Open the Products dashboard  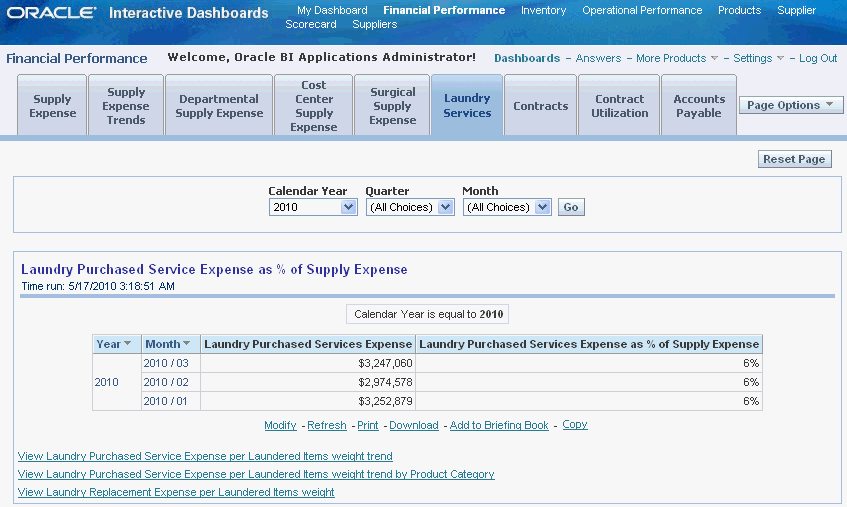pos(740,10)
